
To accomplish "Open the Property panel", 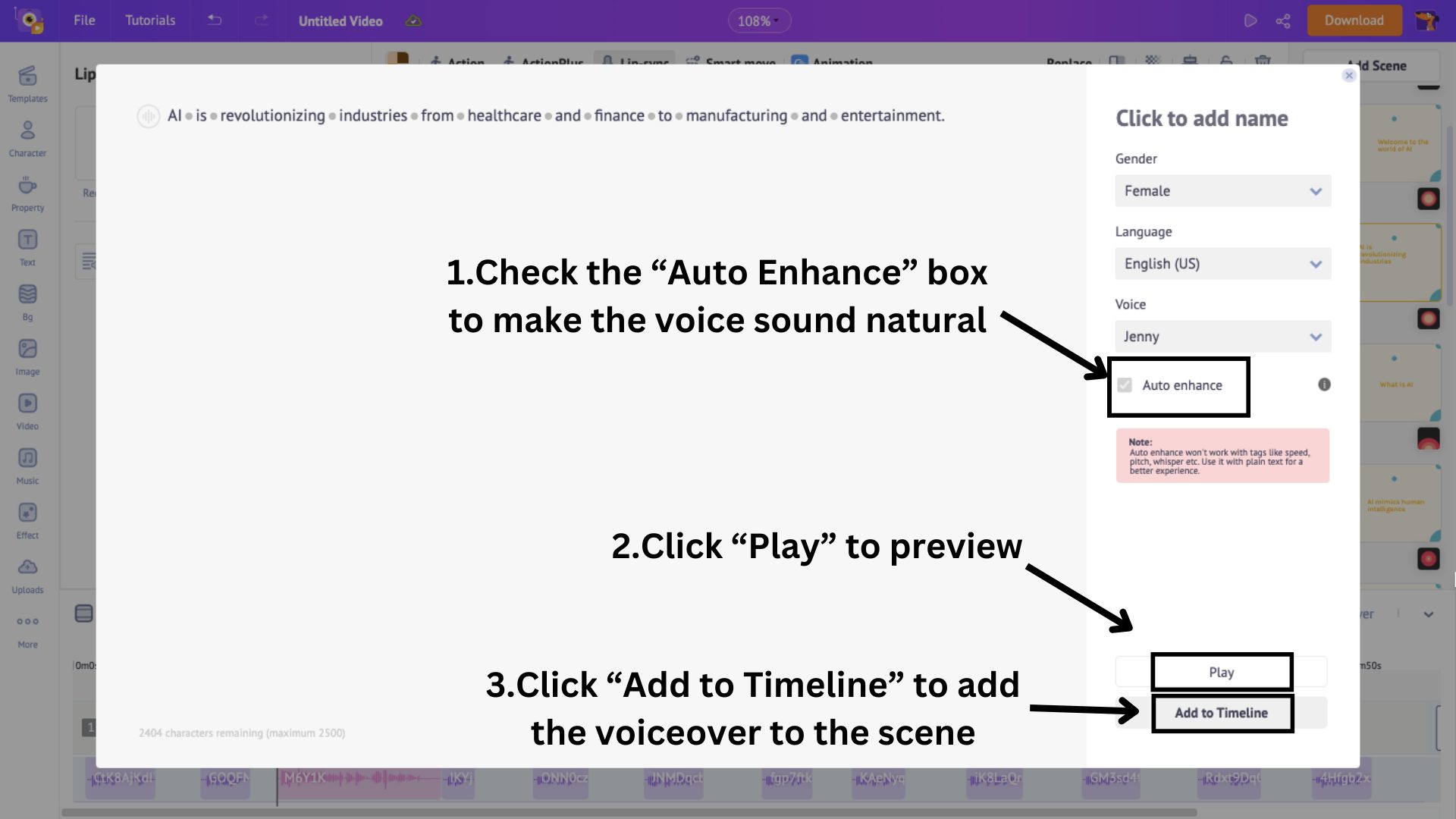I will [28, 187].
